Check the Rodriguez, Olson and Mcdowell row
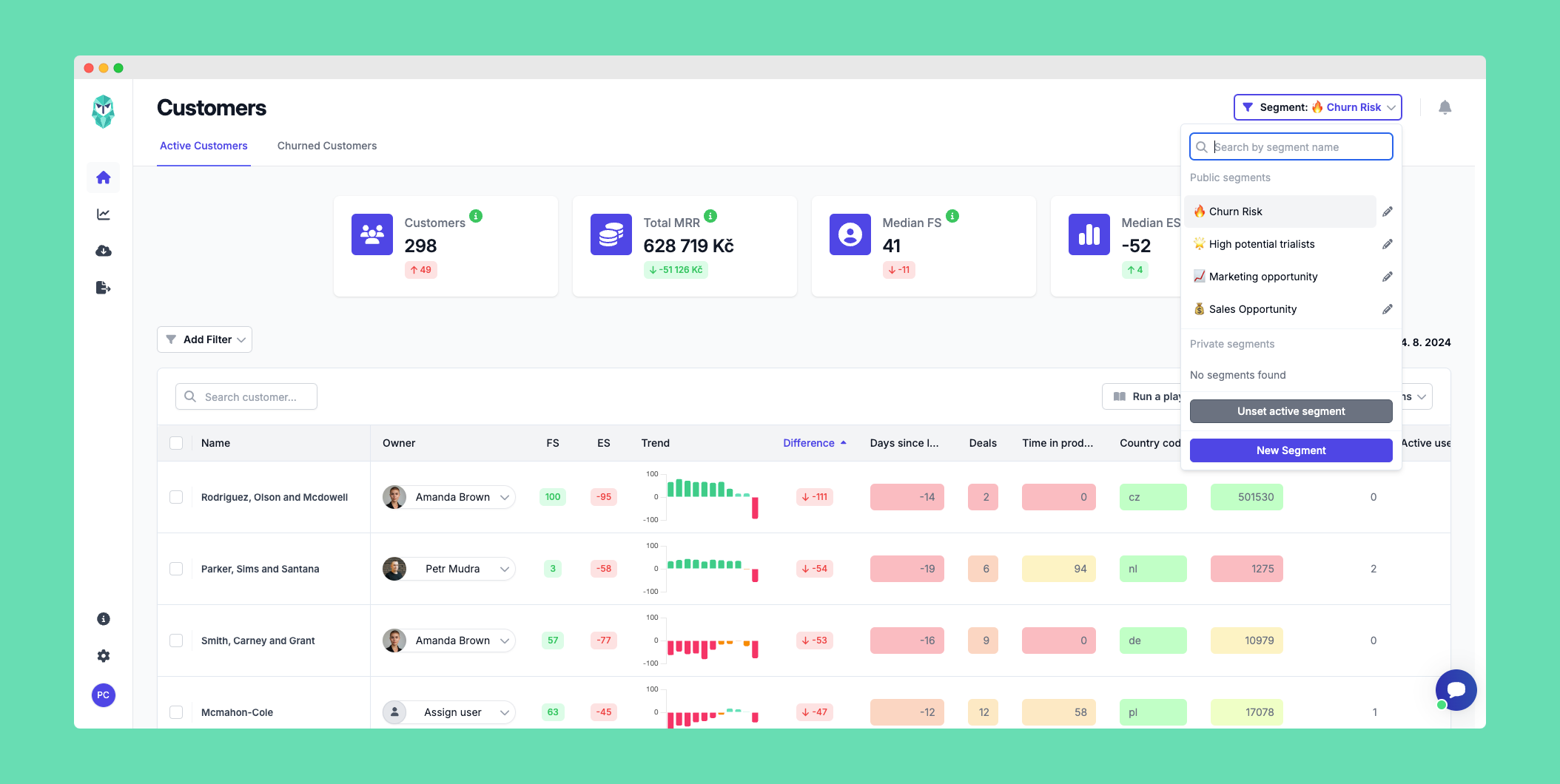The image size is (1560, 784). point(176,496)
